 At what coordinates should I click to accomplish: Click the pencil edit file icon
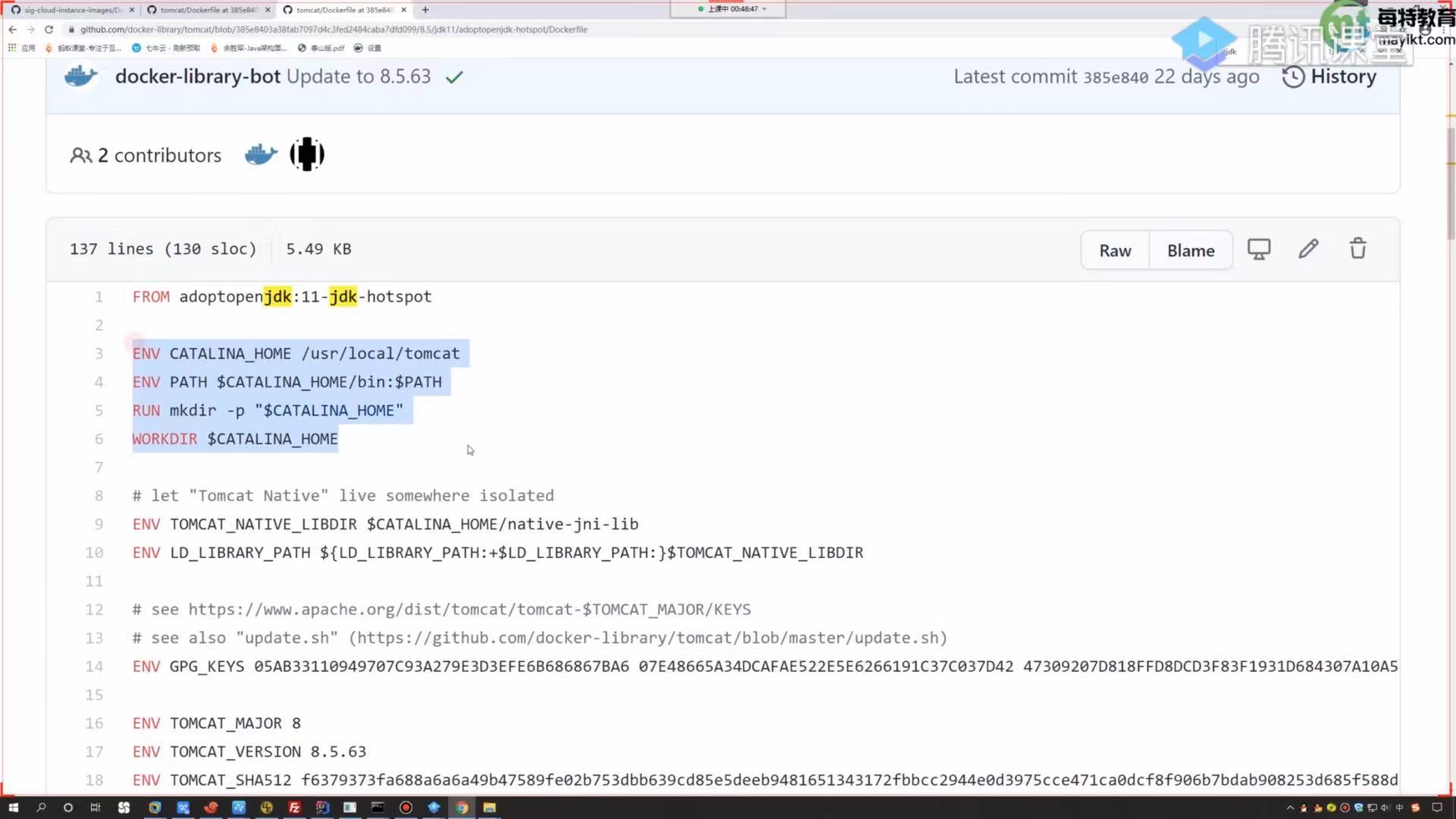[x=1308, y=249]
